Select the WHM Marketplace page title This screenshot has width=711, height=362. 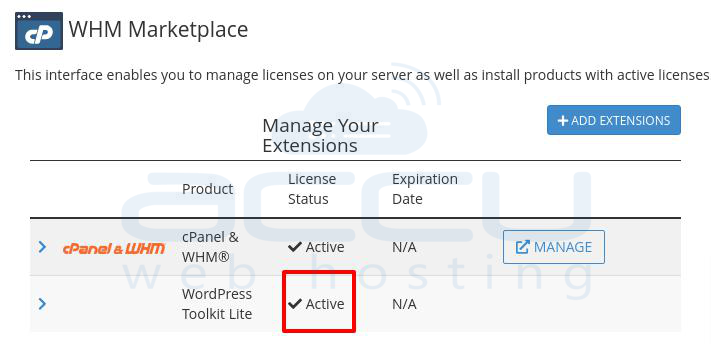tap(158, 29)
